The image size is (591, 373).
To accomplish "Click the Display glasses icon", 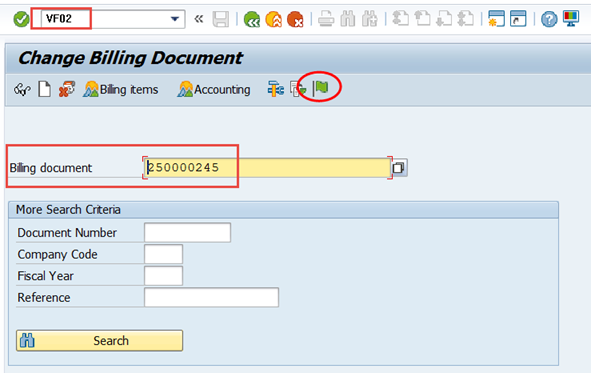I will (x=22, y=90).
